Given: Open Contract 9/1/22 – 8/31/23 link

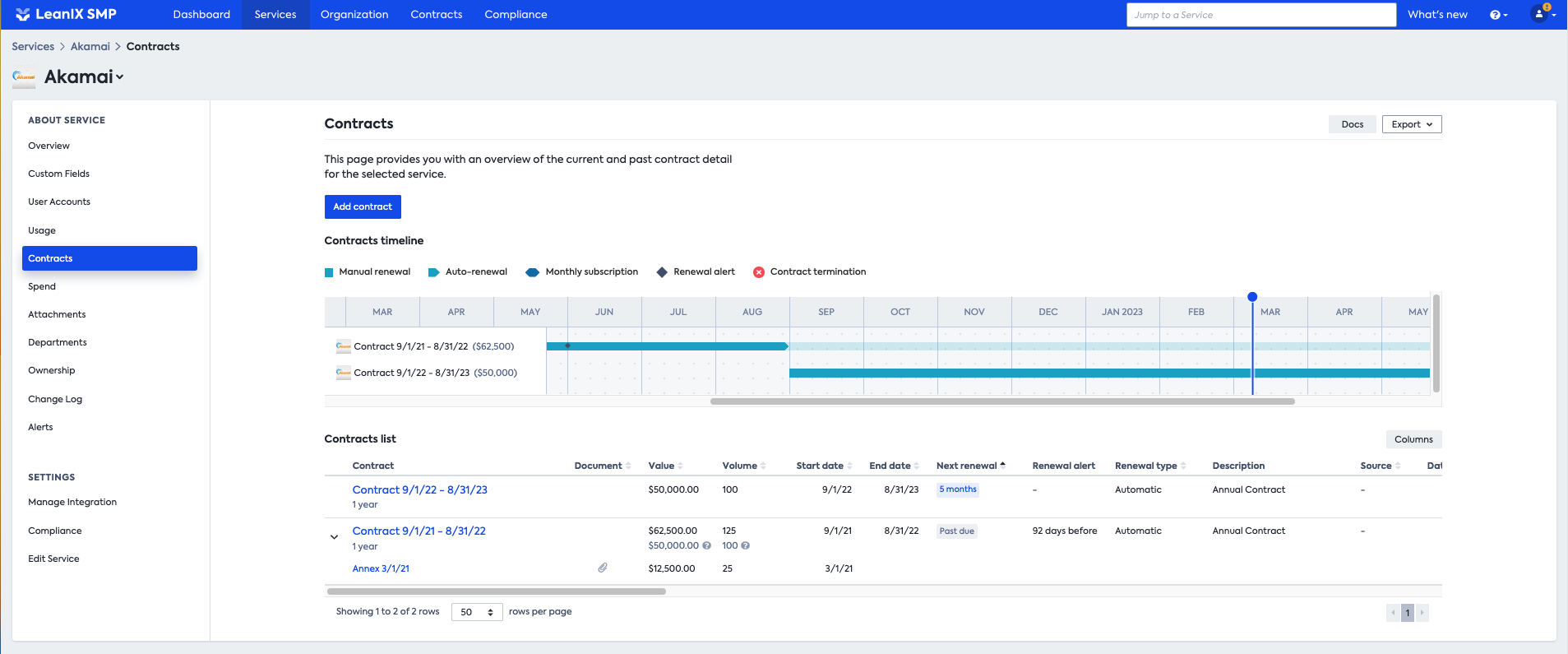Looking at the screenshot, I should [x=419, y=489].
